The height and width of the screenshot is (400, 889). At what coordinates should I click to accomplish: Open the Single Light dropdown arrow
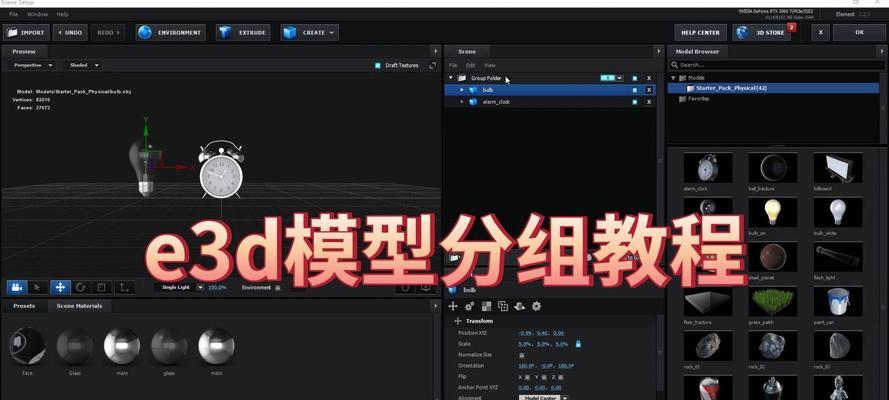click(200, 288)
